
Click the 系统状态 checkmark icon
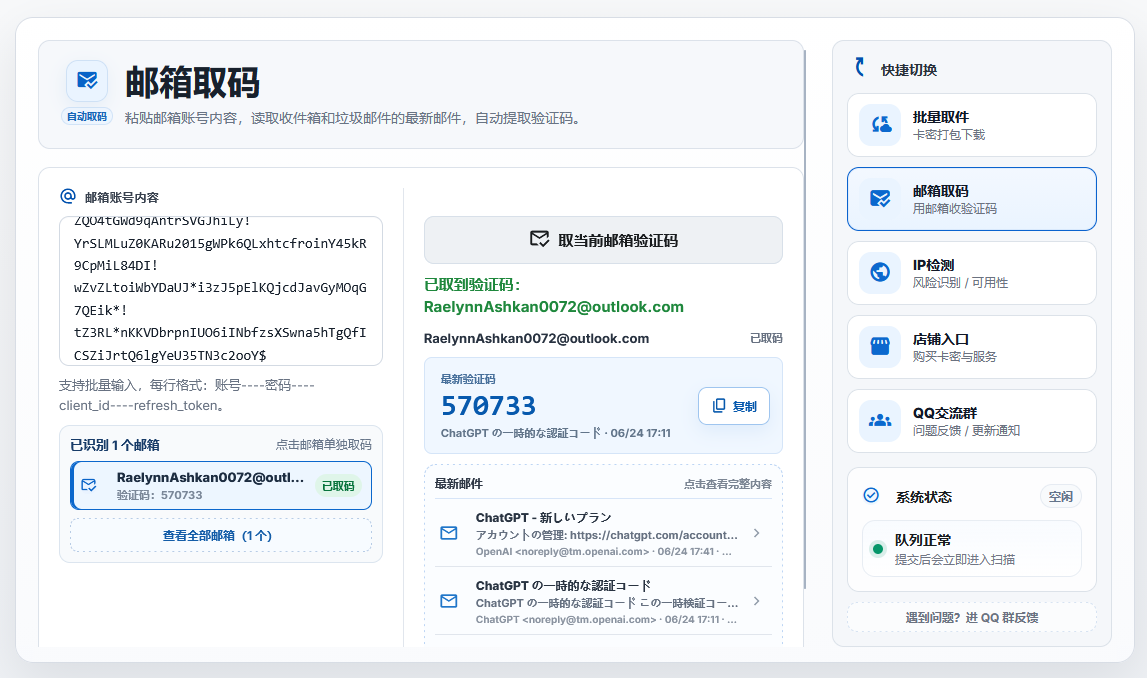coord(871,495)
